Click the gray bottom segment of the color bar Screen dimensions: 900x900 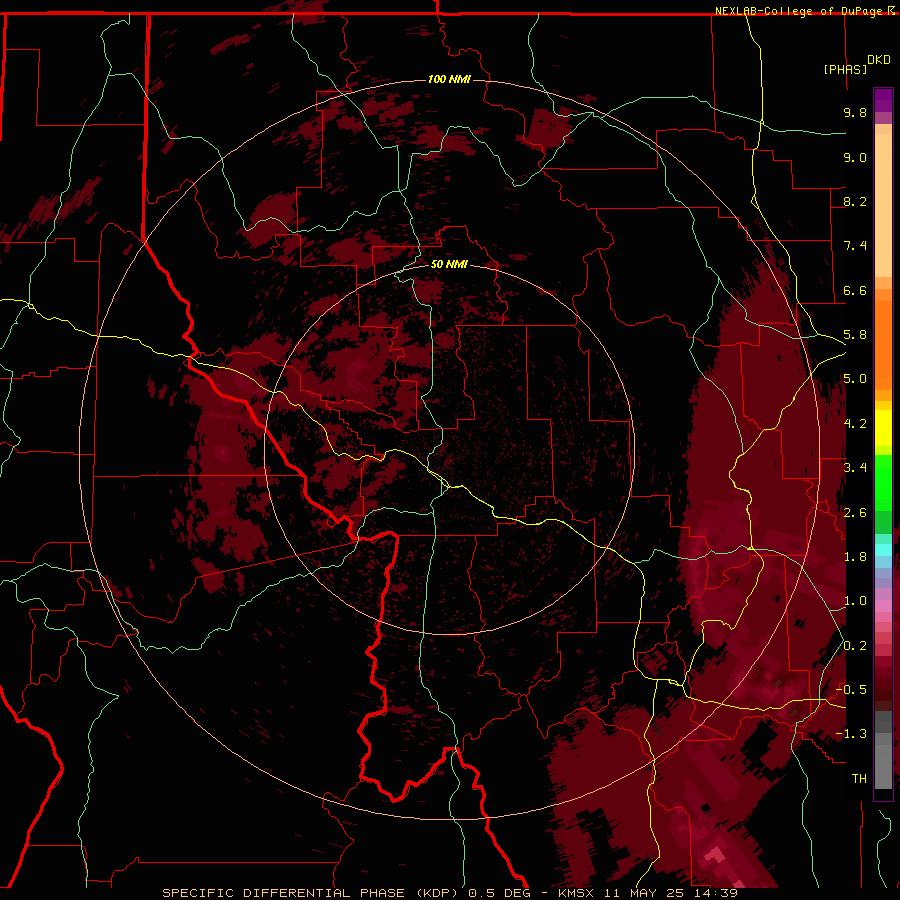click(x=883, y=766)
